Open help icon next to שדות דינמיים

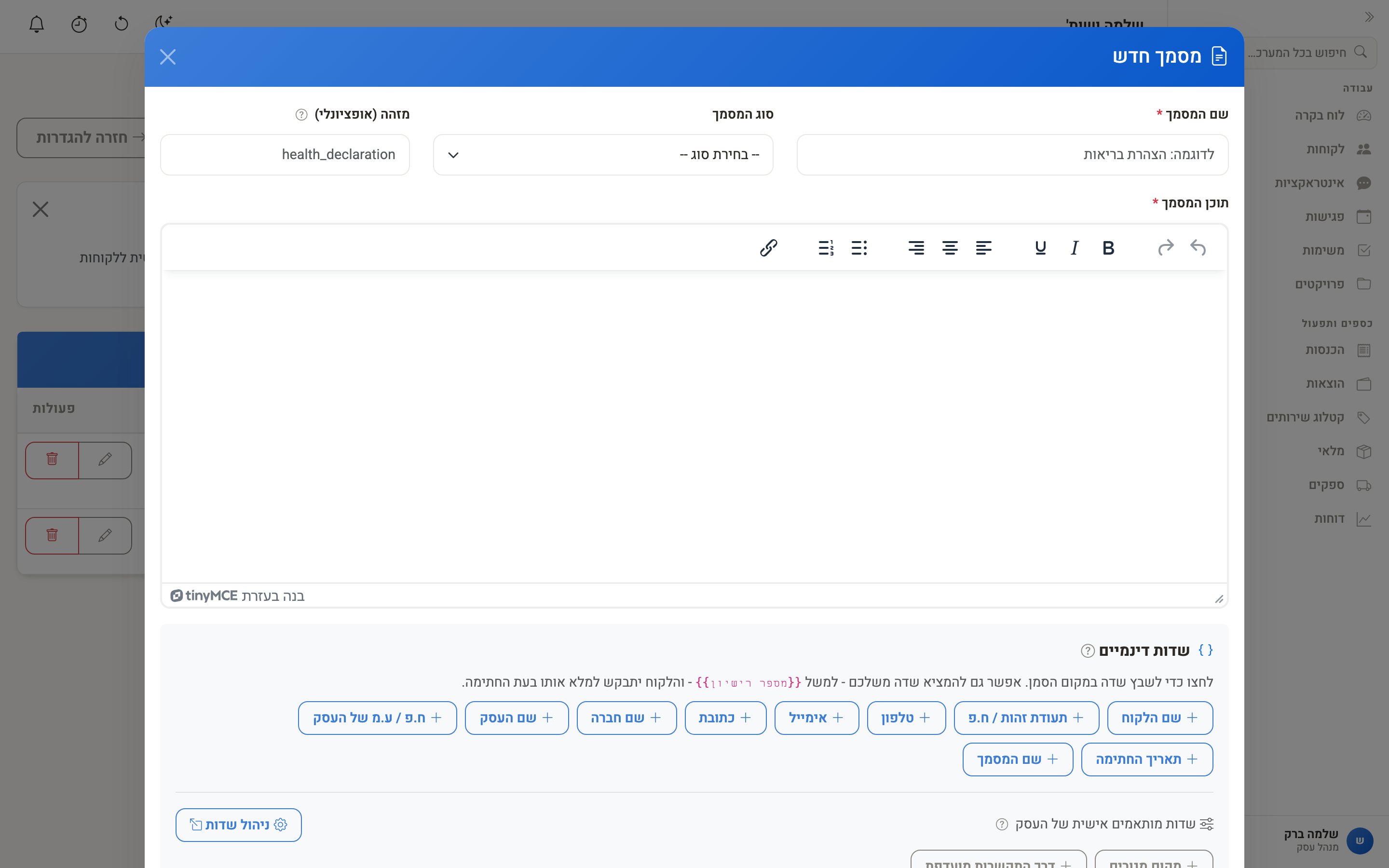(x=1087, y=651)
